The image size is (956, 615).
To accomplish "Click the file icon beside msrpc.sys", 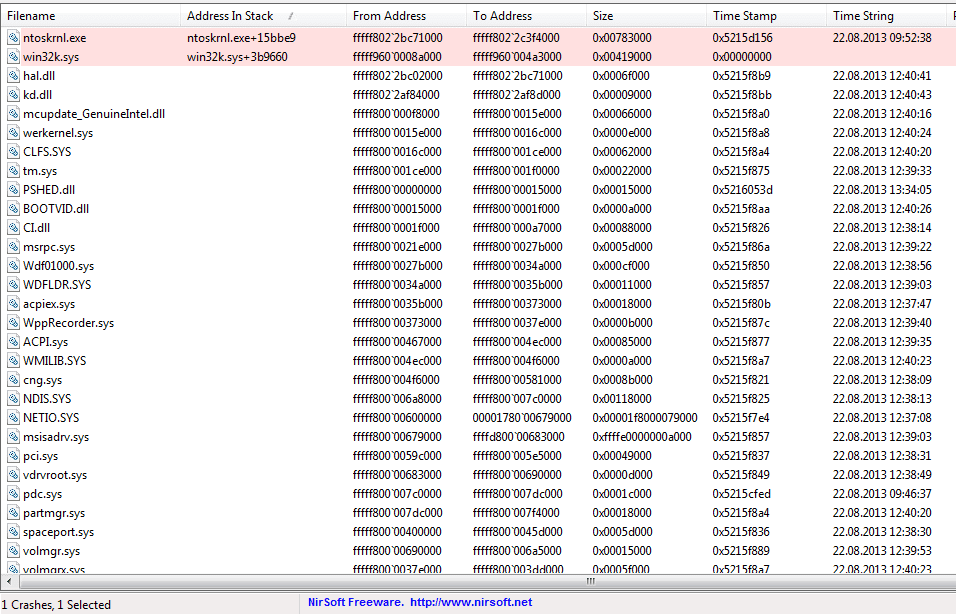I will point(13,247).
